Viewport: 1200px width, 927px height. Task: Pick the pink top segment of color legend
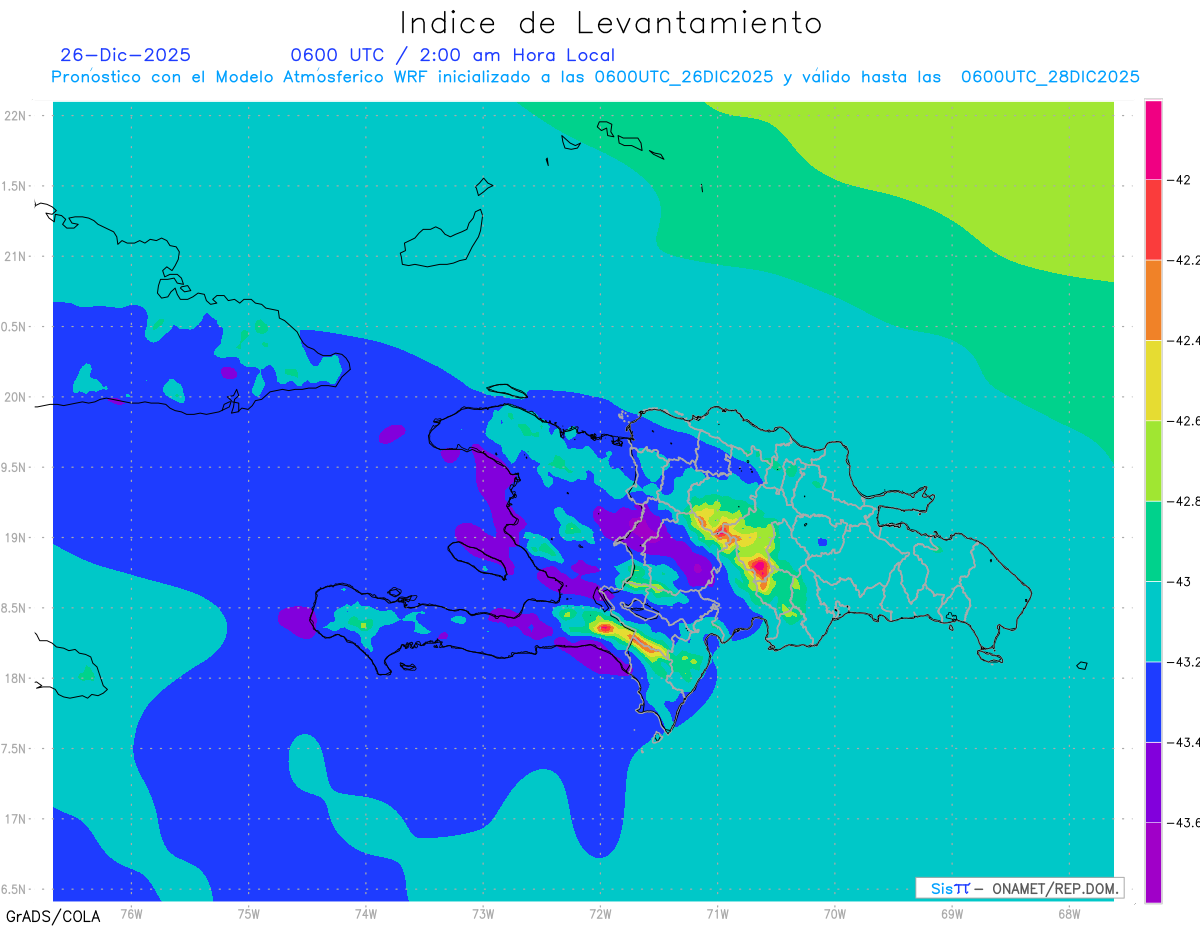[x=1153, y=139]
